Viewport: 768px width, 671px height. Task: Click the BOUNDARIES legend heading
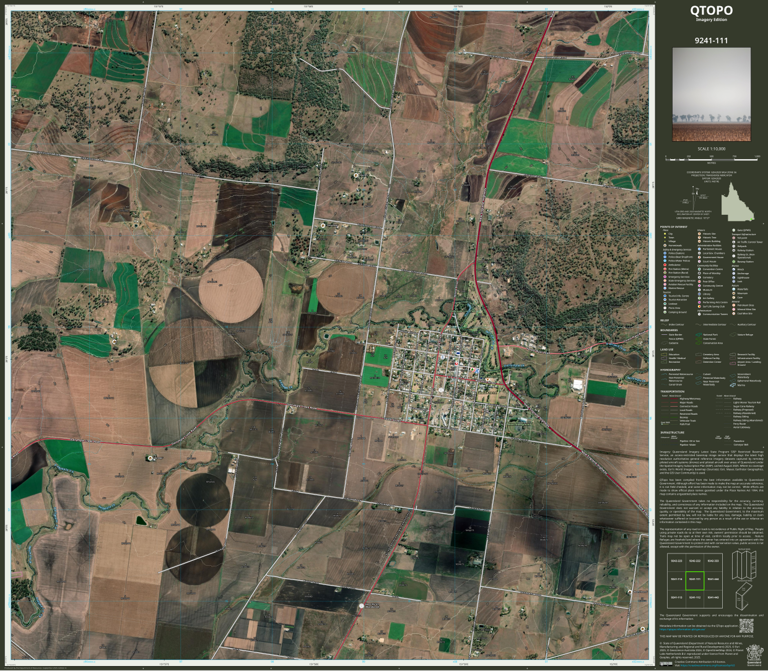point(669,330)
